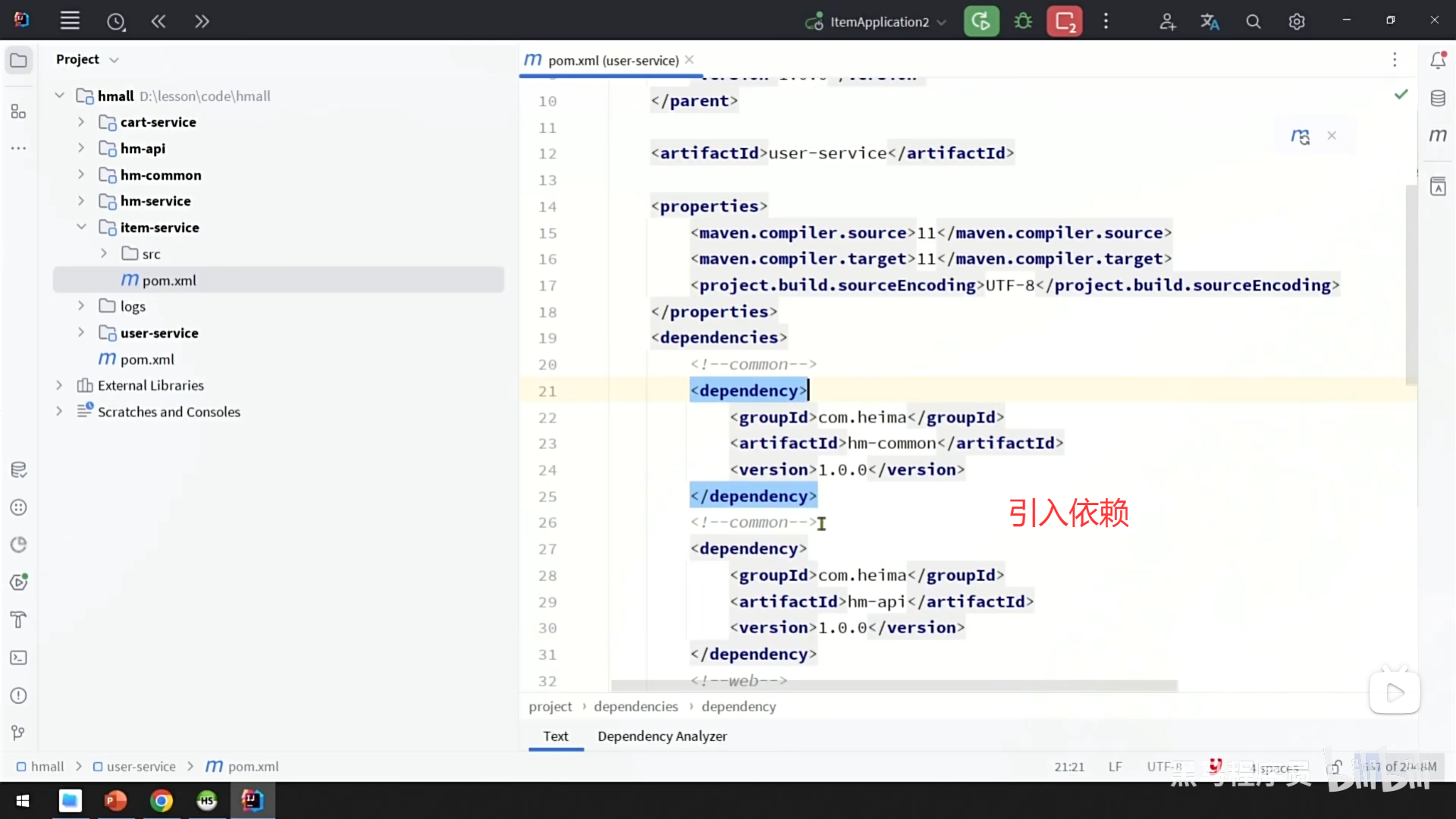
Task: Click user-service in navigation bar
Action: tap(140, 767)
